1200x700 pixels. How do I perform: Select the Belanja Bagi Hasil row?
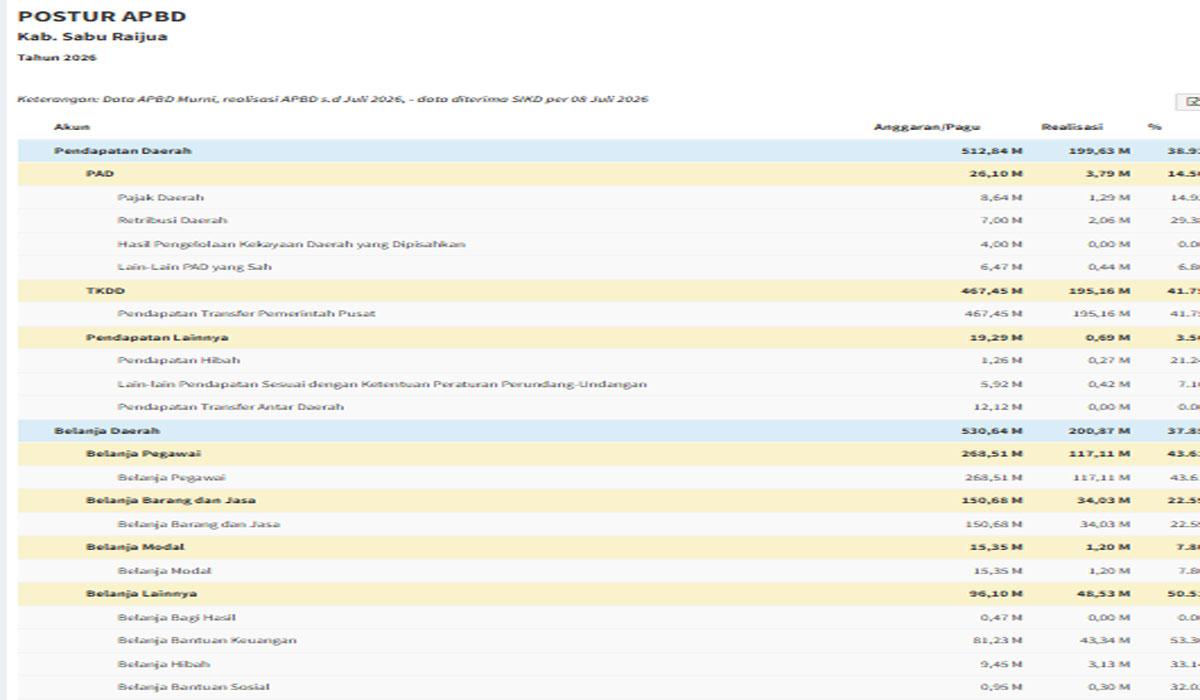pos(609,618)
